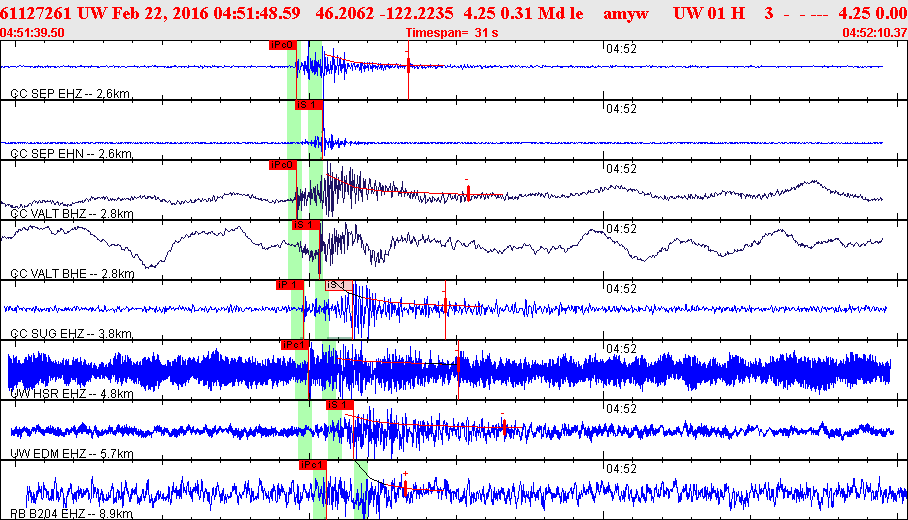This screenshot has height=520, width=908.
Task: Click the P pick flag on HSR EHZ
Action: 294,345
